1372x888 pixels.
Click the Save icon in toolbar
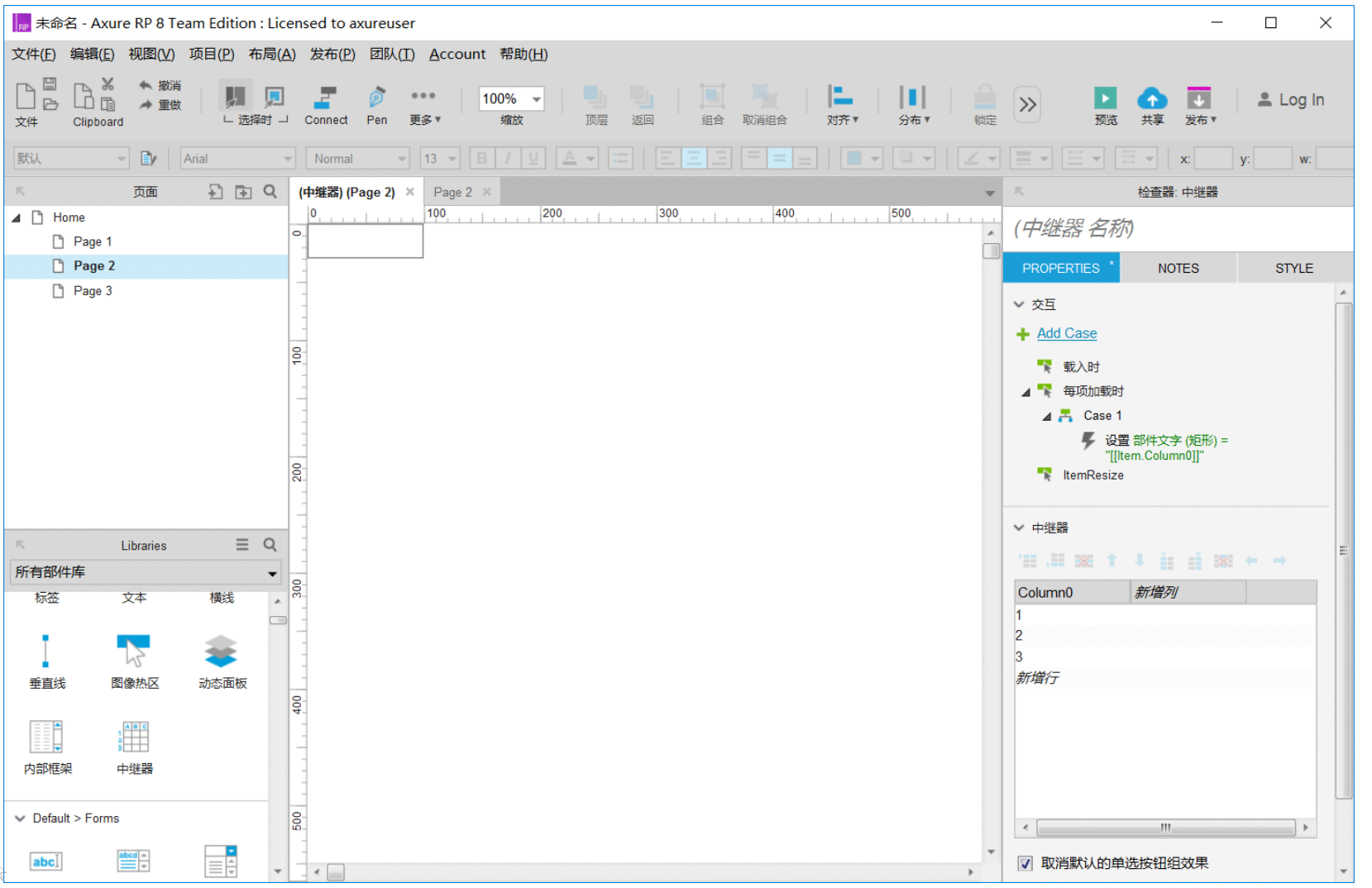50,84
